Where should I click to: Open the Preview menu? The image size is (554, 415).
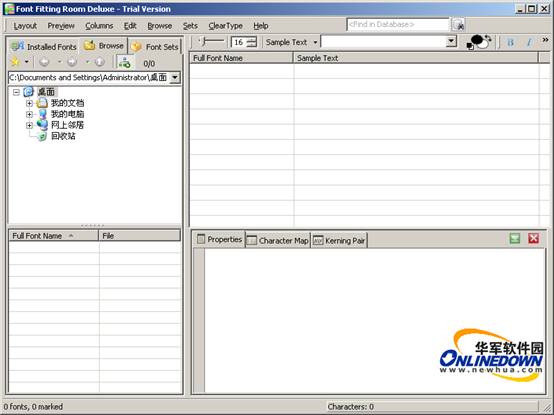point(61,26)
